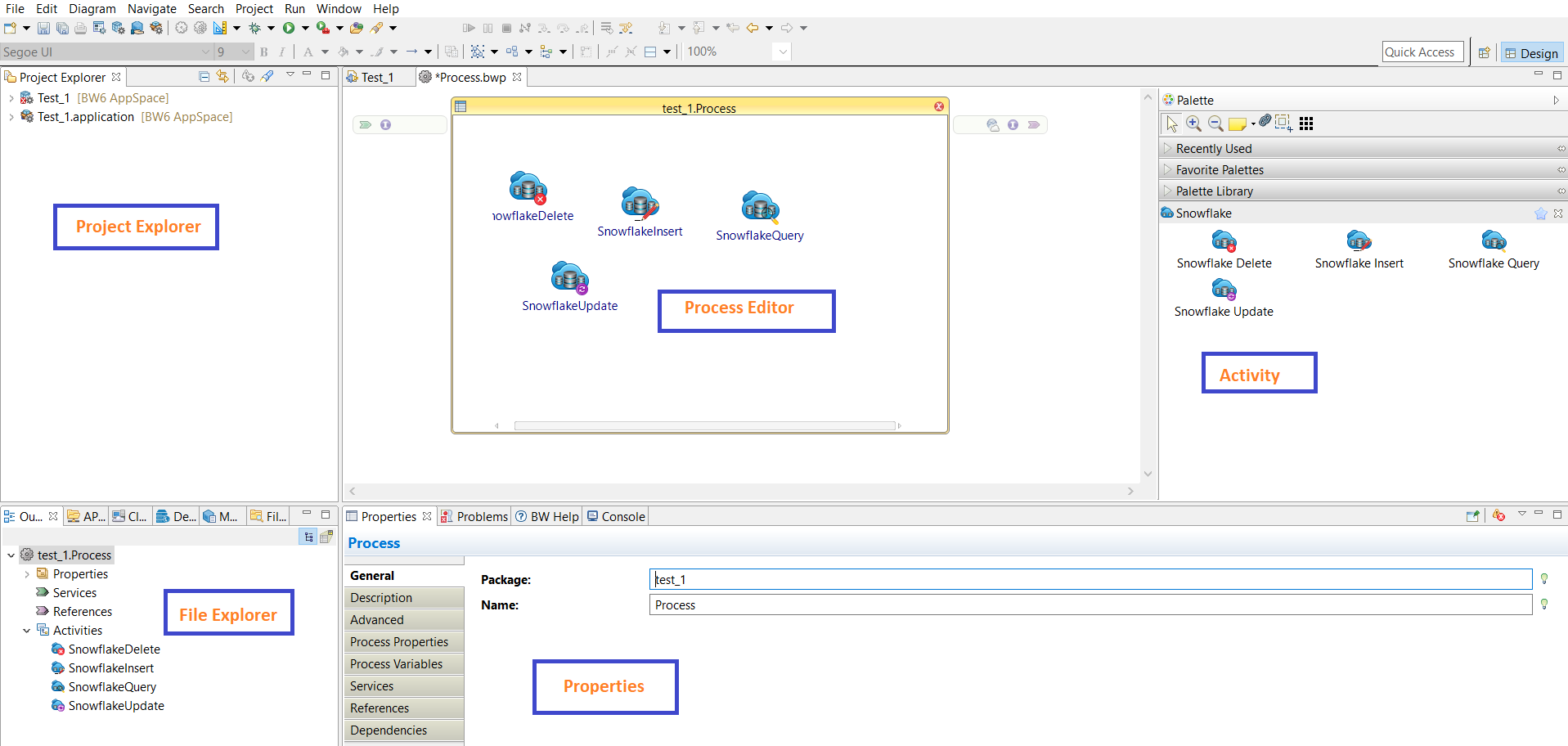Screen dimensions: 1568x746
Task: Click the Quick Access search box
Action: pos(1422,52)
